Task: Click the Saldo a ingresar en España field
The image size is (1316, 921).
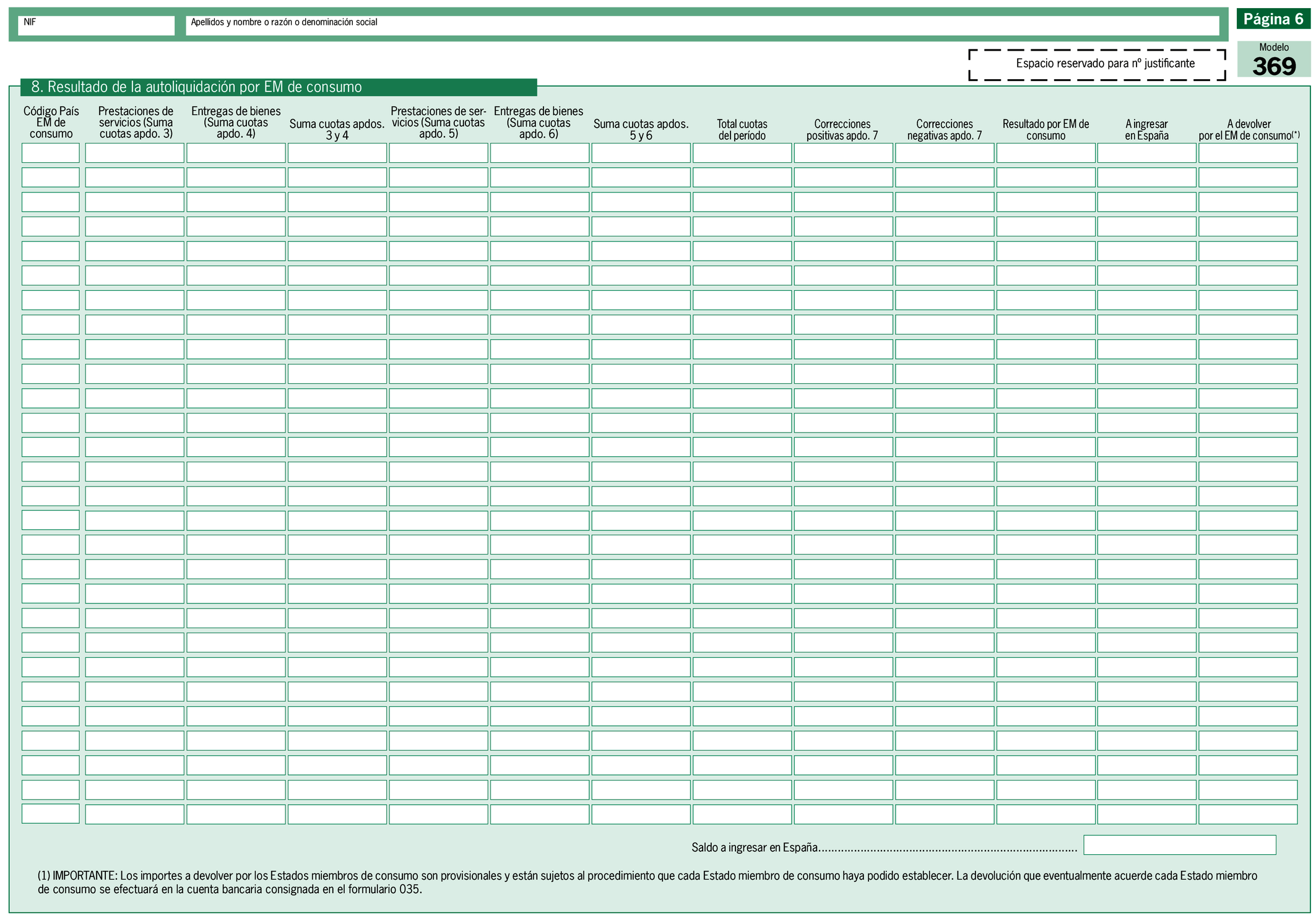Action: (x=1180, y=845)
